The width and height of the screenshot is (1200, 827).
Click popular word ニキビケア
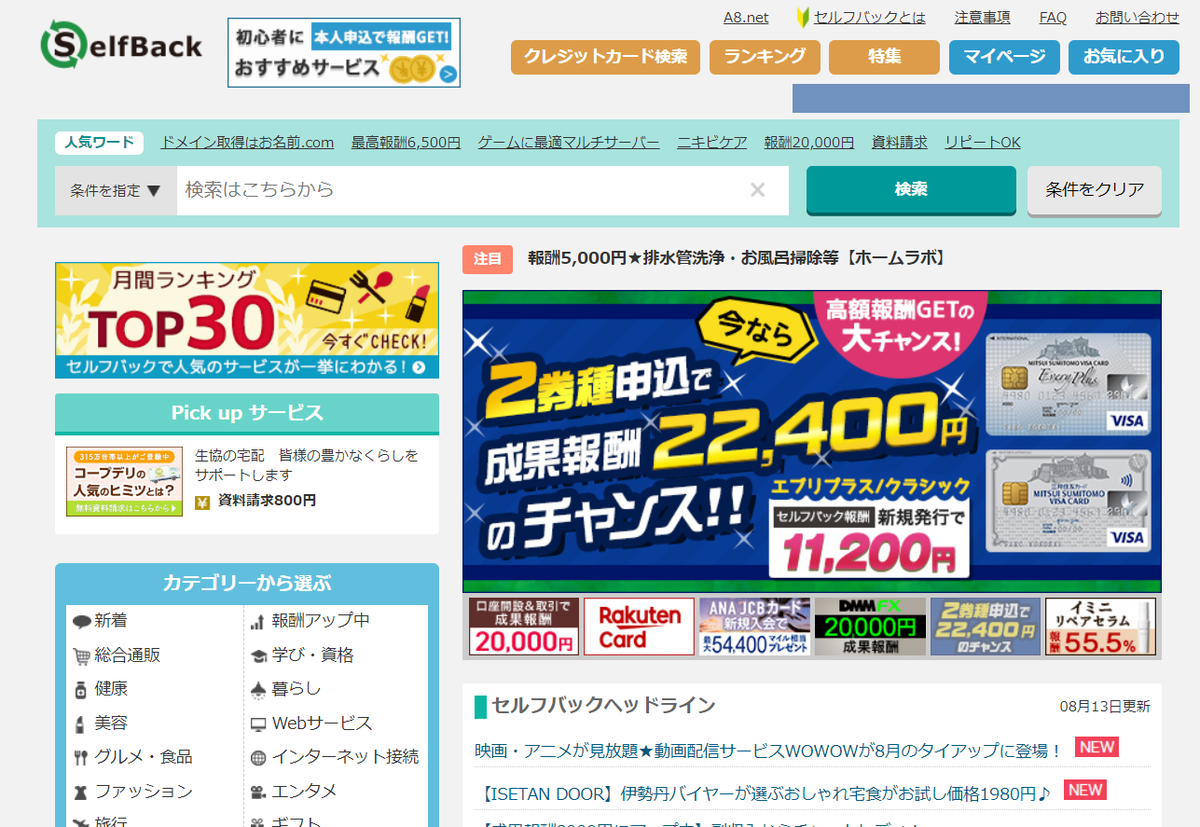pos(712,143)
